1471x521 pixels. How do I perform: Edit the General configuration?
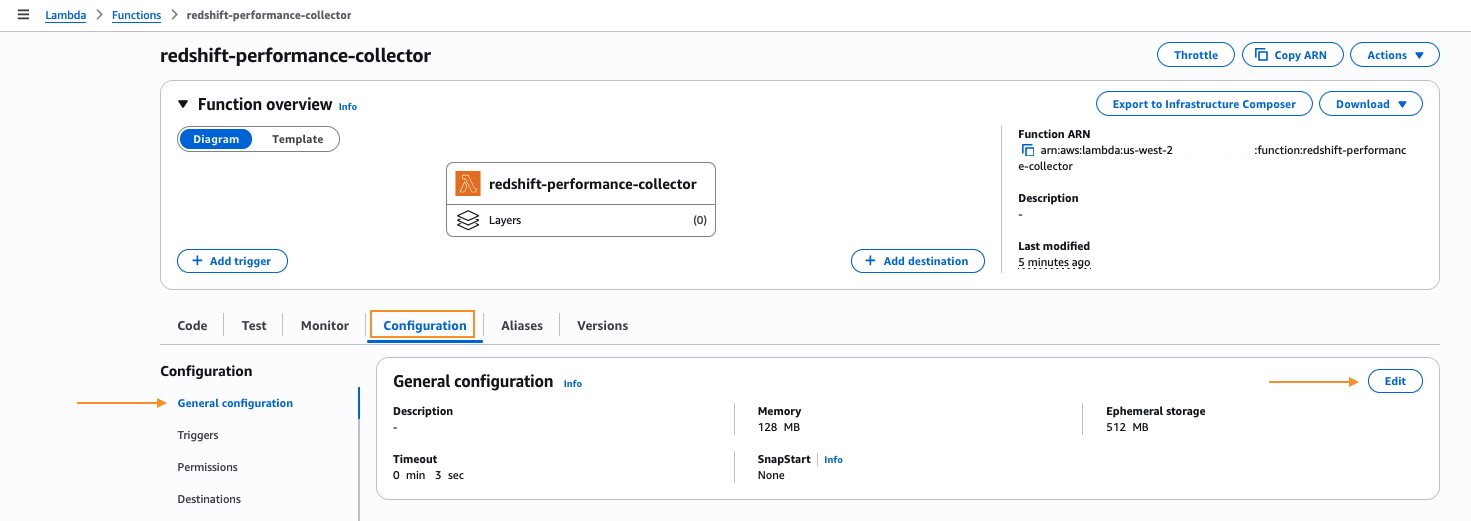pos(1394,381)
